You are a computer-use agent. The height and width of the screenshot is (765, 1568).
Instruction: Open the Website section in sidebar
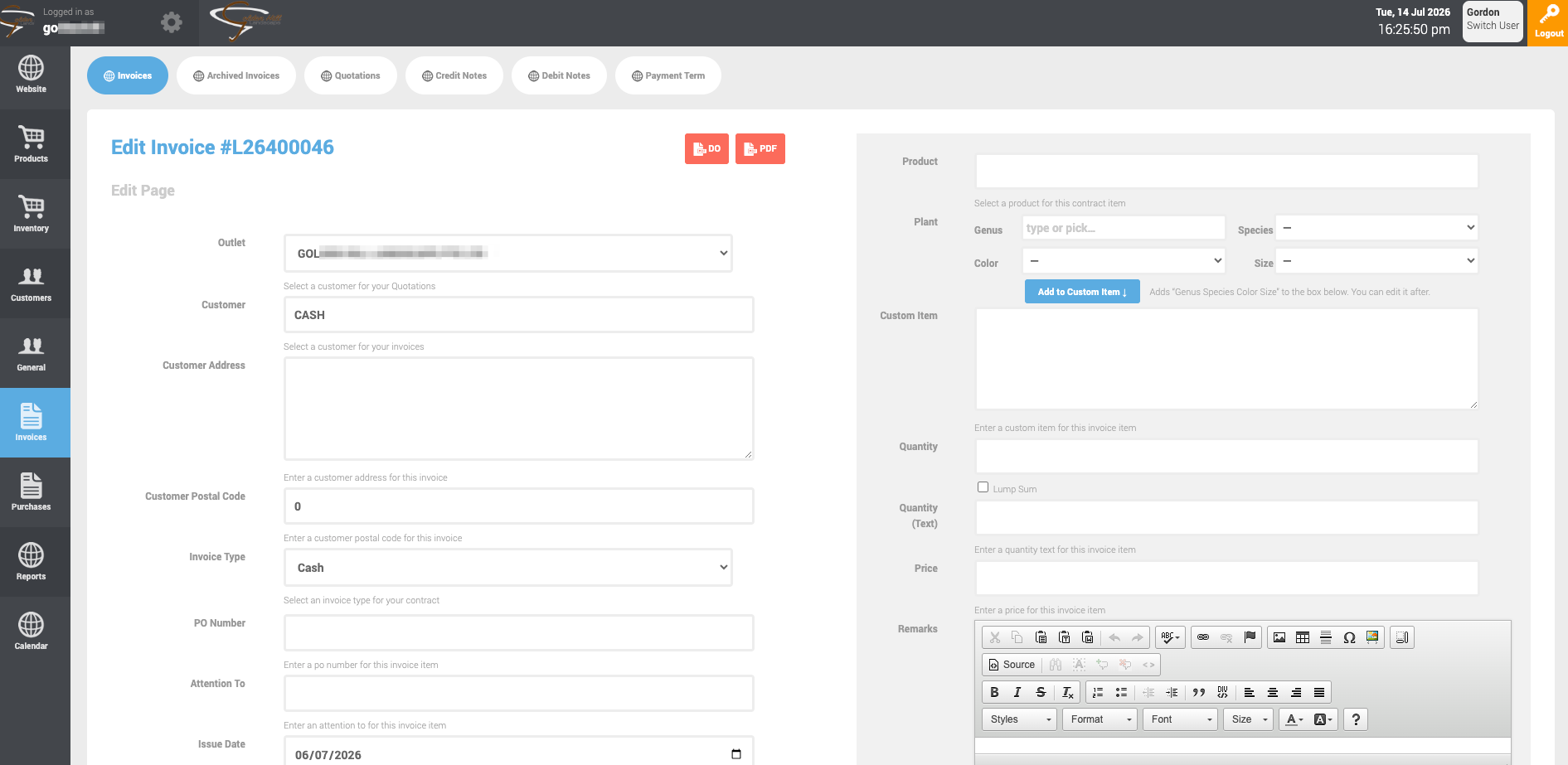point(32,75)
